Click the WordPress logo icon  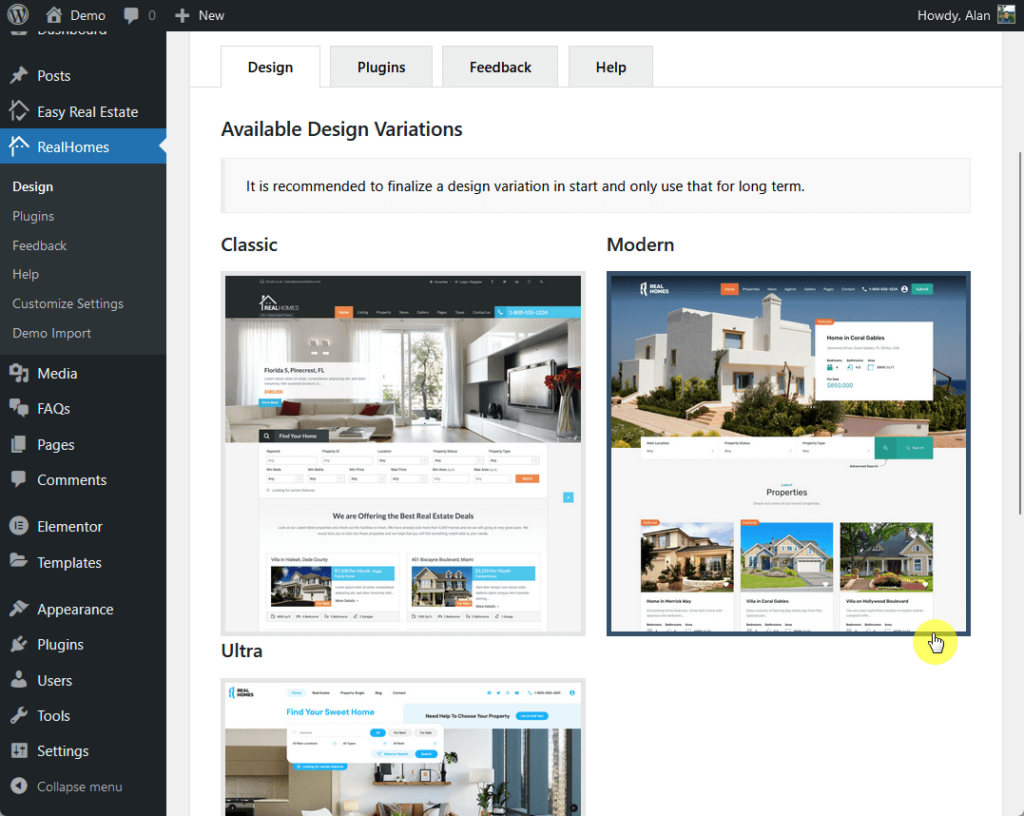tap(19, 15)
